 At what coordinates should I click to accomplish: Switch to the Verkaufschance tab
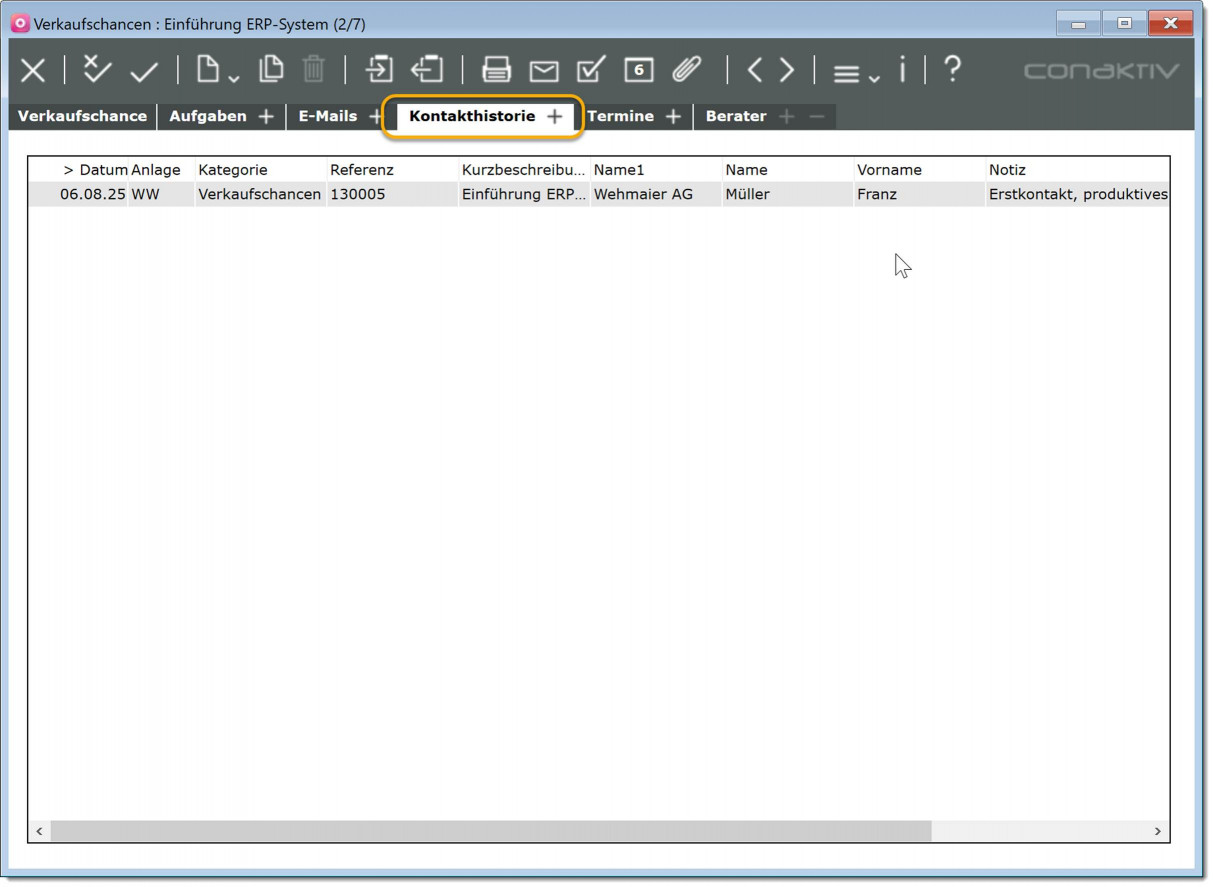point(82,116)
